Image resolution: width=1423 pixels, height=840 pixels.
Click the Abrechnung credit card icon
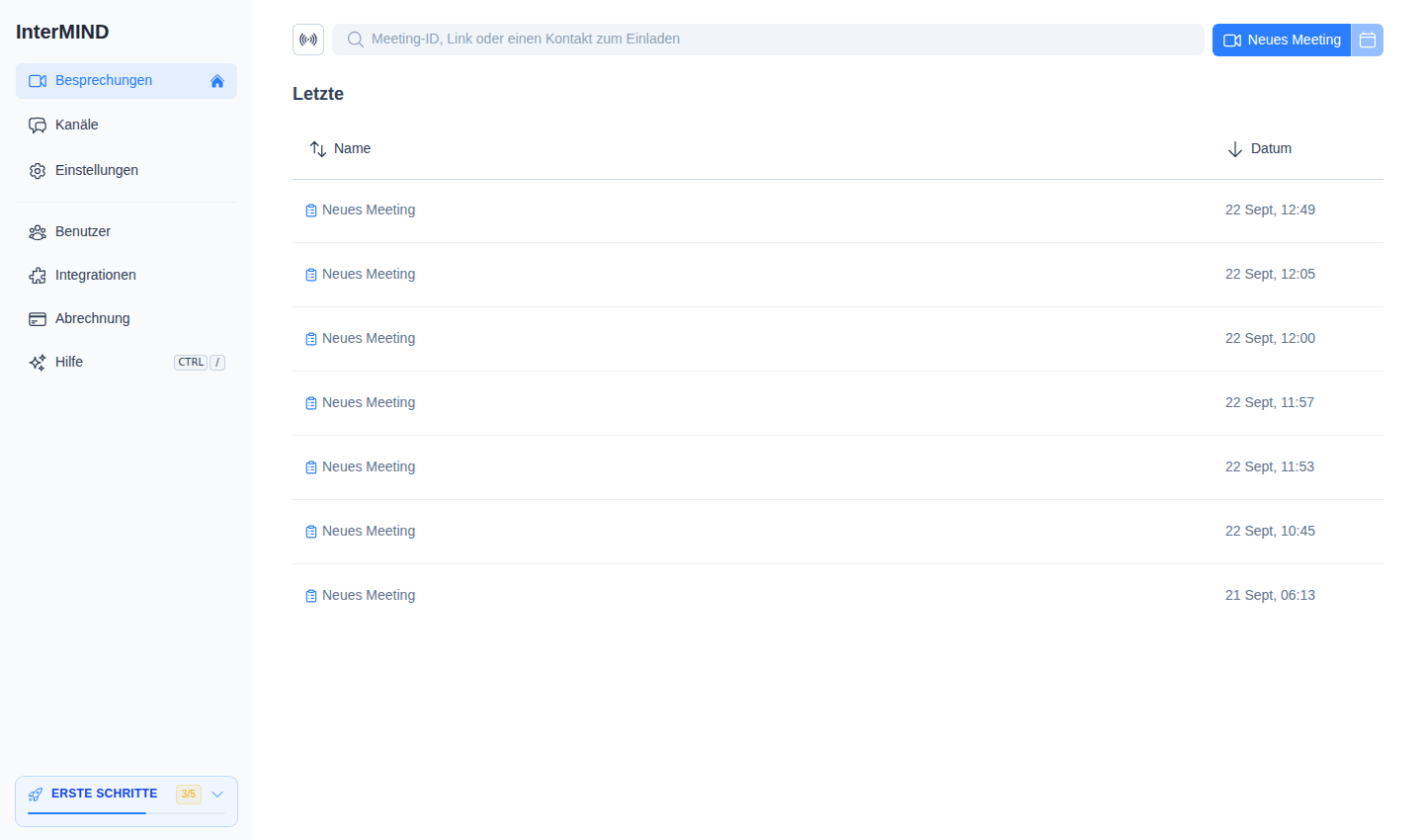pyautogui.click(x=38, y=319)
